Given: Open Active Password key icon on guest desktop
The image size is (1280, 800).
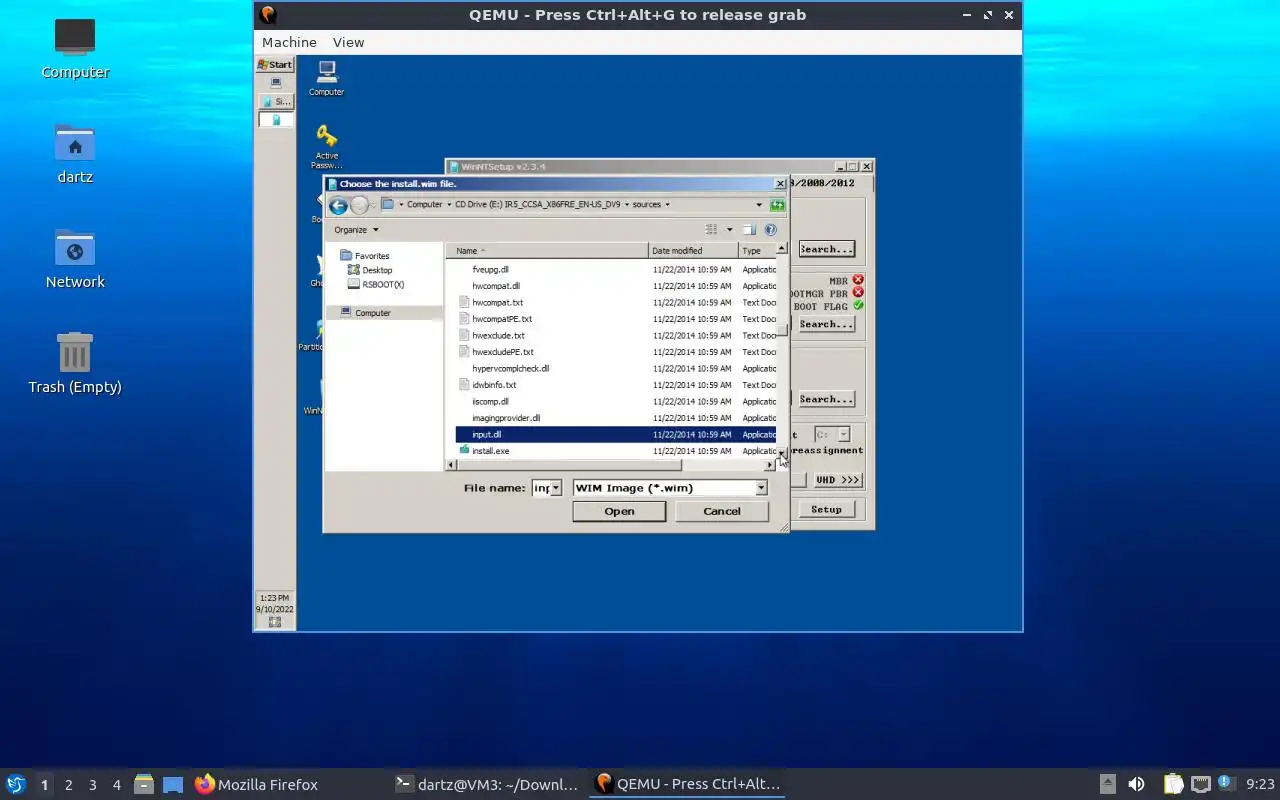Looking at the screenshot, I should [x=326, y=147].
